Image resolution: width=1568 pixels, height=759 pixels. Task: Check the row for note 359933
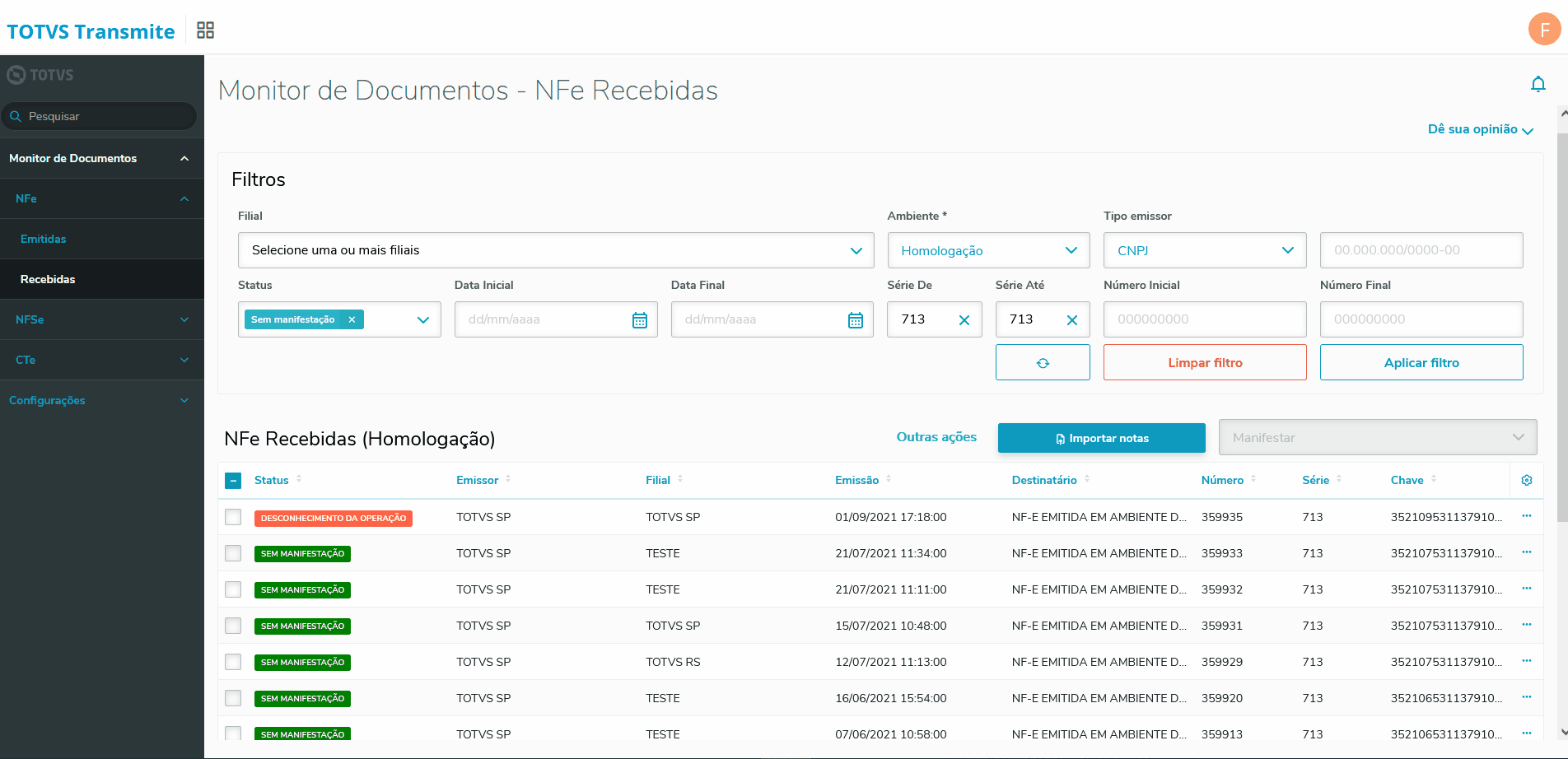point(233,553)
